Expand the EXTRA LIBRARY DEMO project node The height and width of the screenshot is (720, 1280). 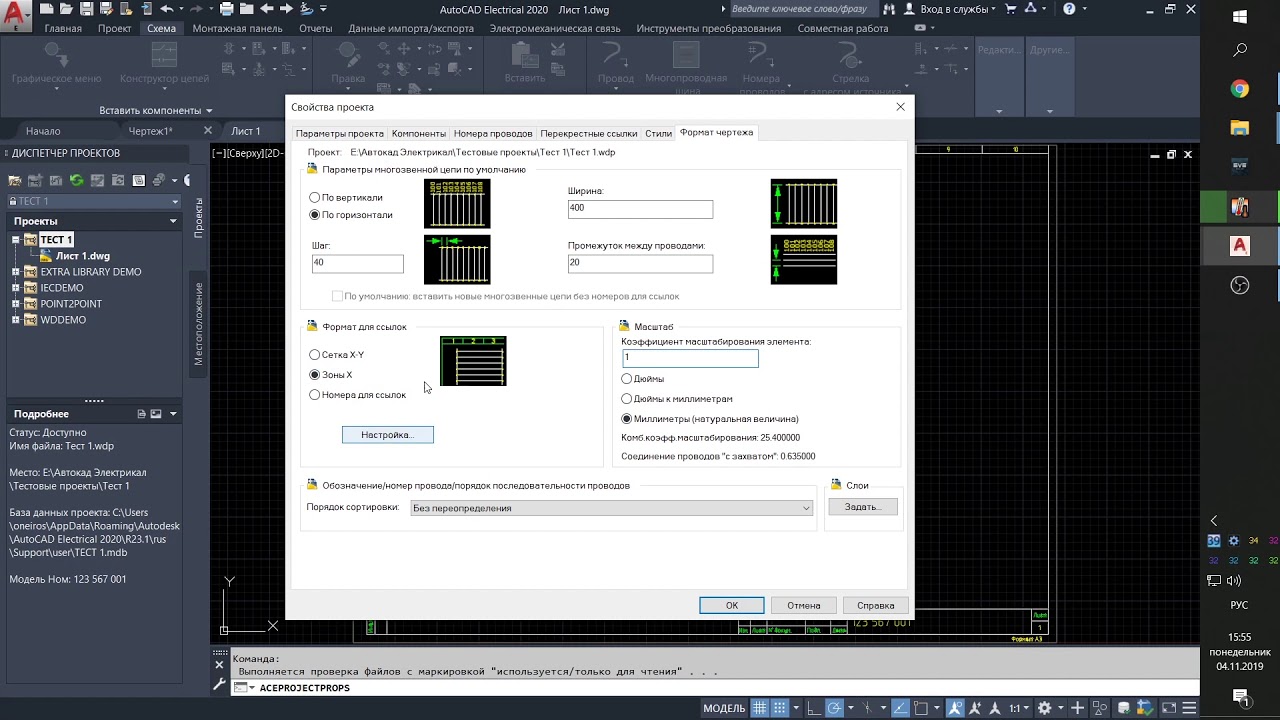point(16,272)
